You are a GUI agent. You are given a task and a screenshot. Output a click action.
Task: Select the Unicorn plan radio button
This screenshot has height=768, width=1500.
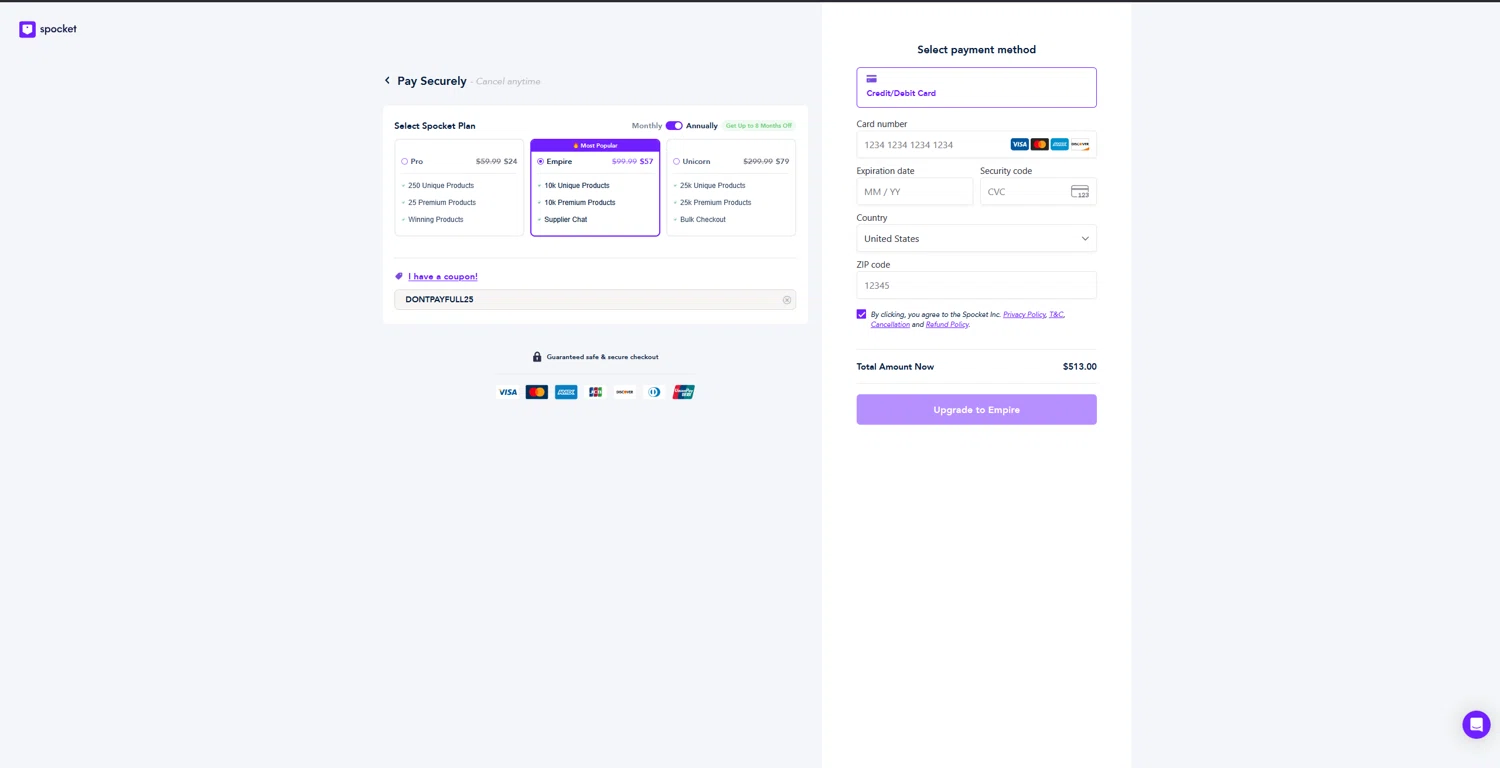(x=676, y=161)
